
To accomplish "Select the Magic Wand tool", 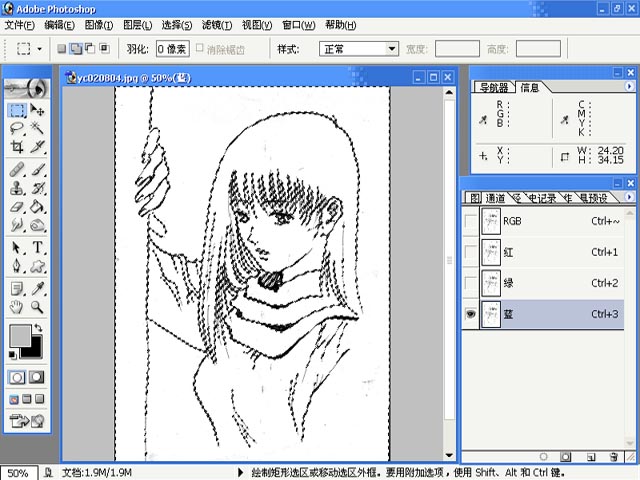I will (37, 129).
